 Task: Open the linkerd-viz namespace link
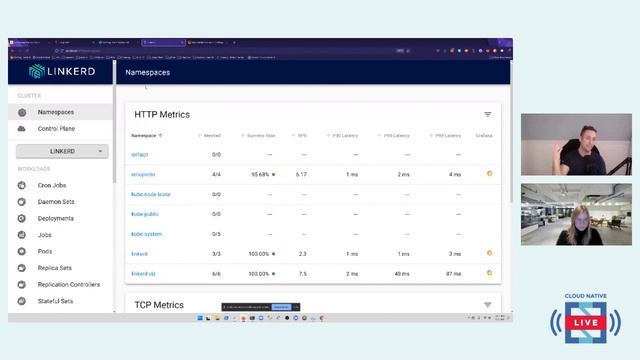click(143, 274)
